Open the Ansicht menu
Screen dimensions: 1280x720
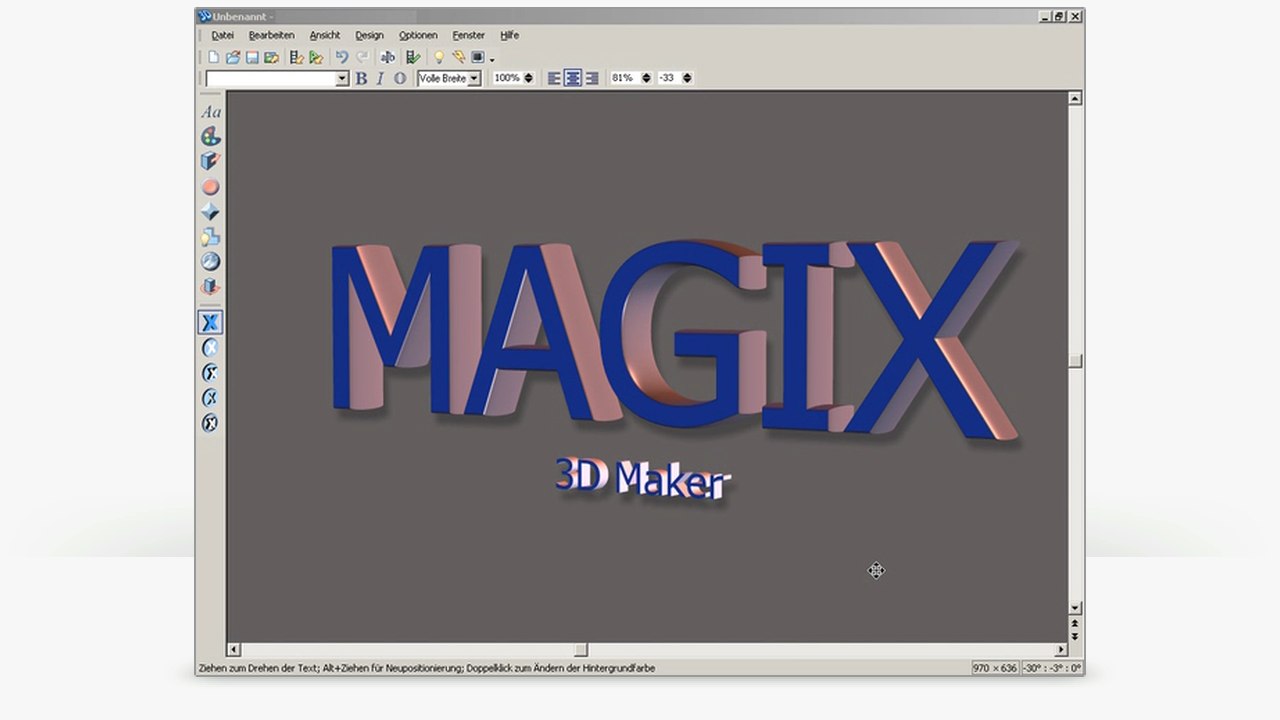pos(325,35)
